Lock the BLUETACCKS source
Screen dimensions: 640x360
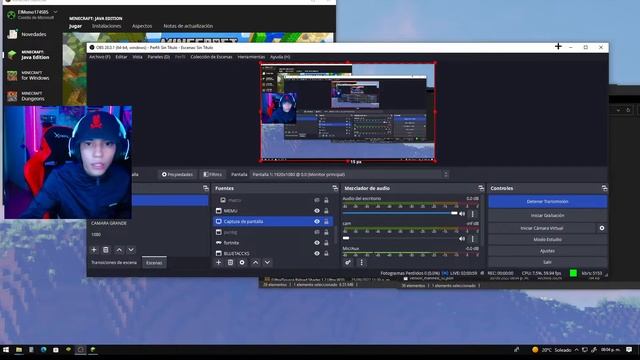click(326, 253)
